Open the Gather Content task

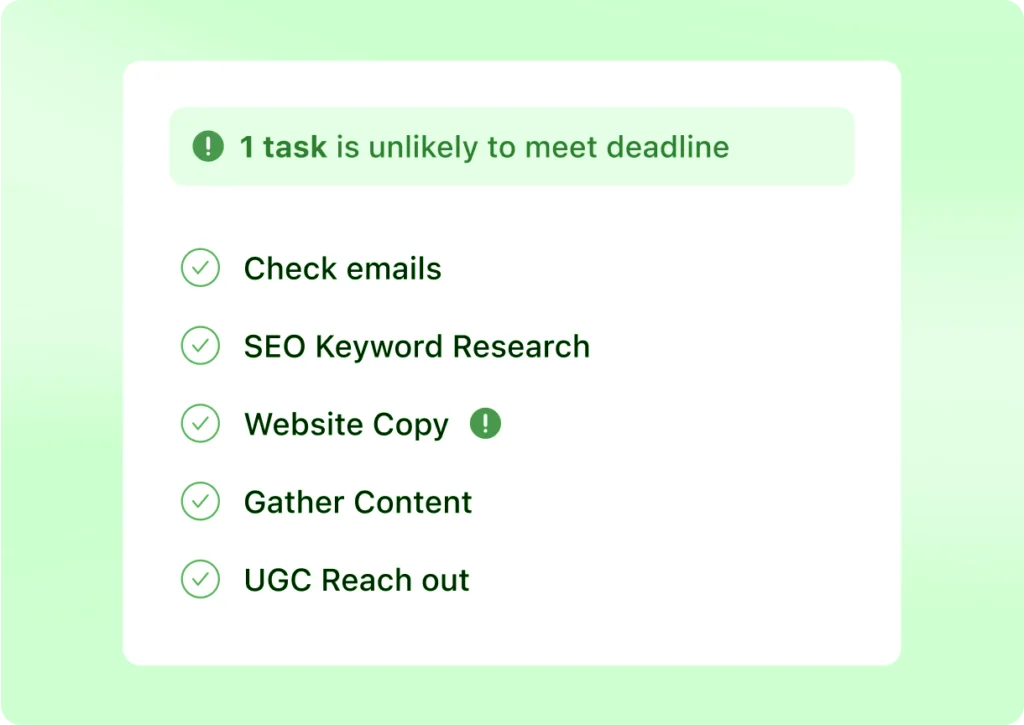tap(357, 502)
